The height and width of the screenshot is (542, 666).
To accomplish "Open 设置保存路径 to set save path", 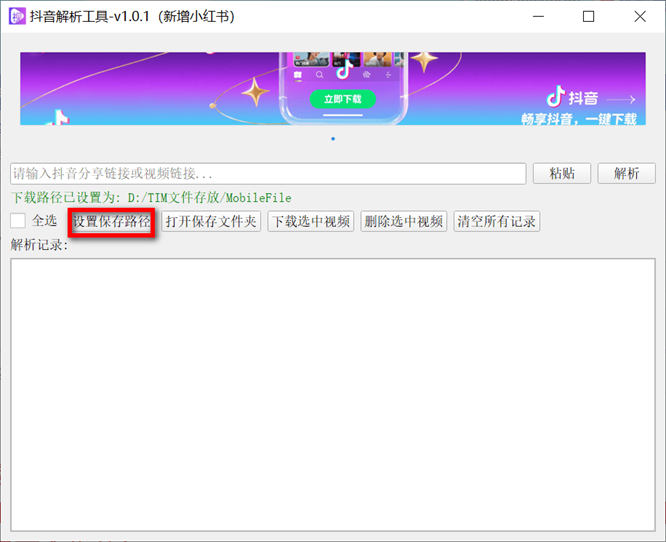I will pyautogui.click(x=111, y=221).
